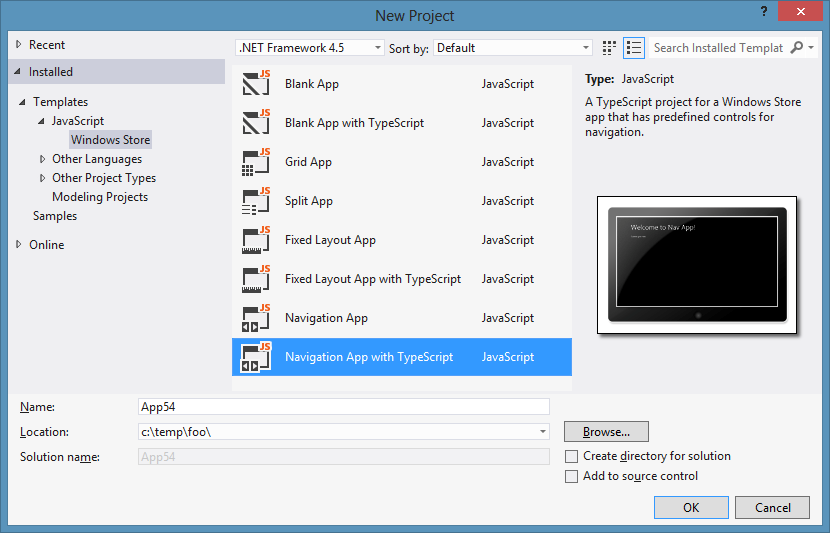Screen dimensions: 830x533
Task: Select the Grid App template icon
Action: [x=256, y=161]
